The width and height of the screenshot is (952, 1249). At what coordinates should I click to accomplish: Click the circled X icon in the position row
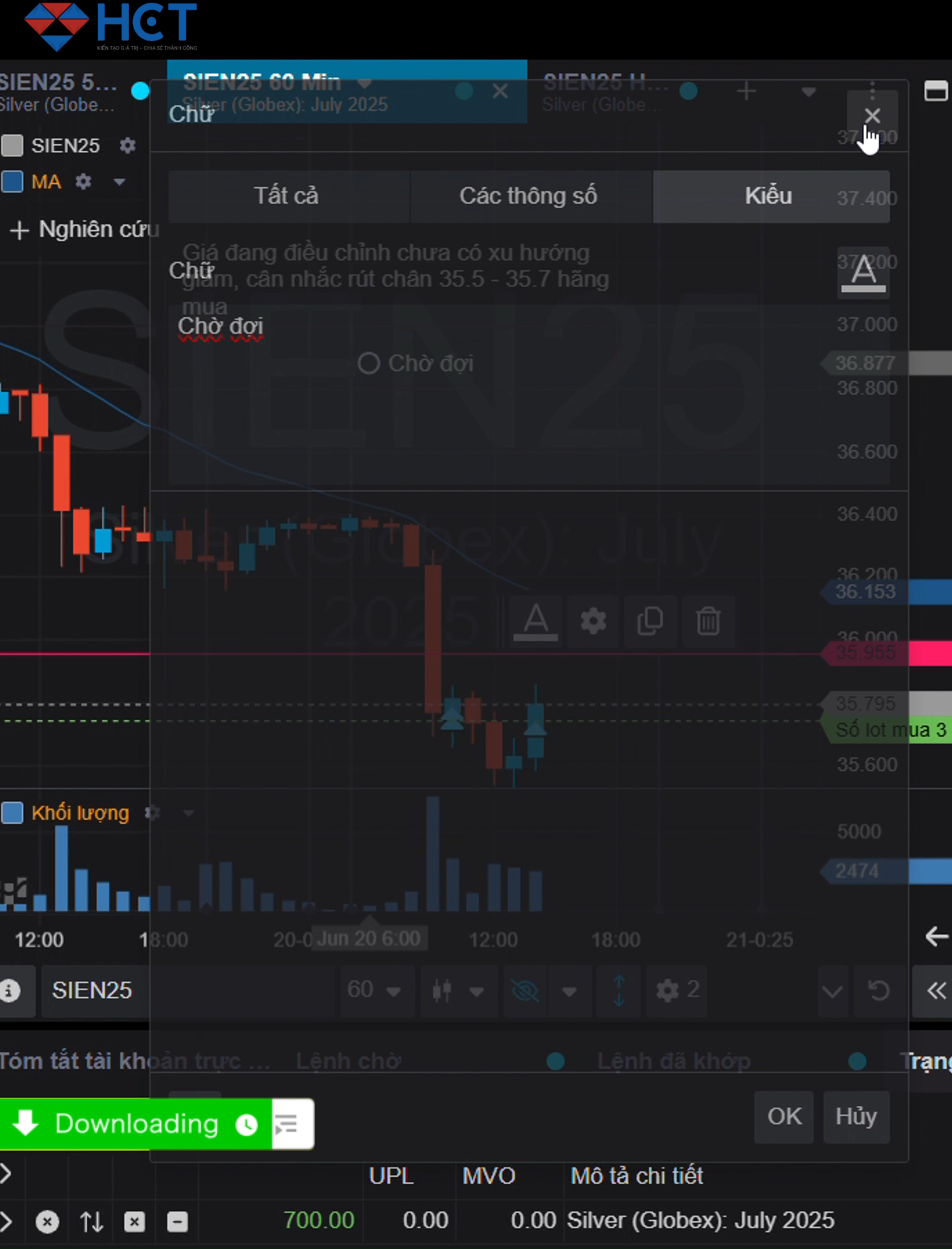[x=47, y=1222]
